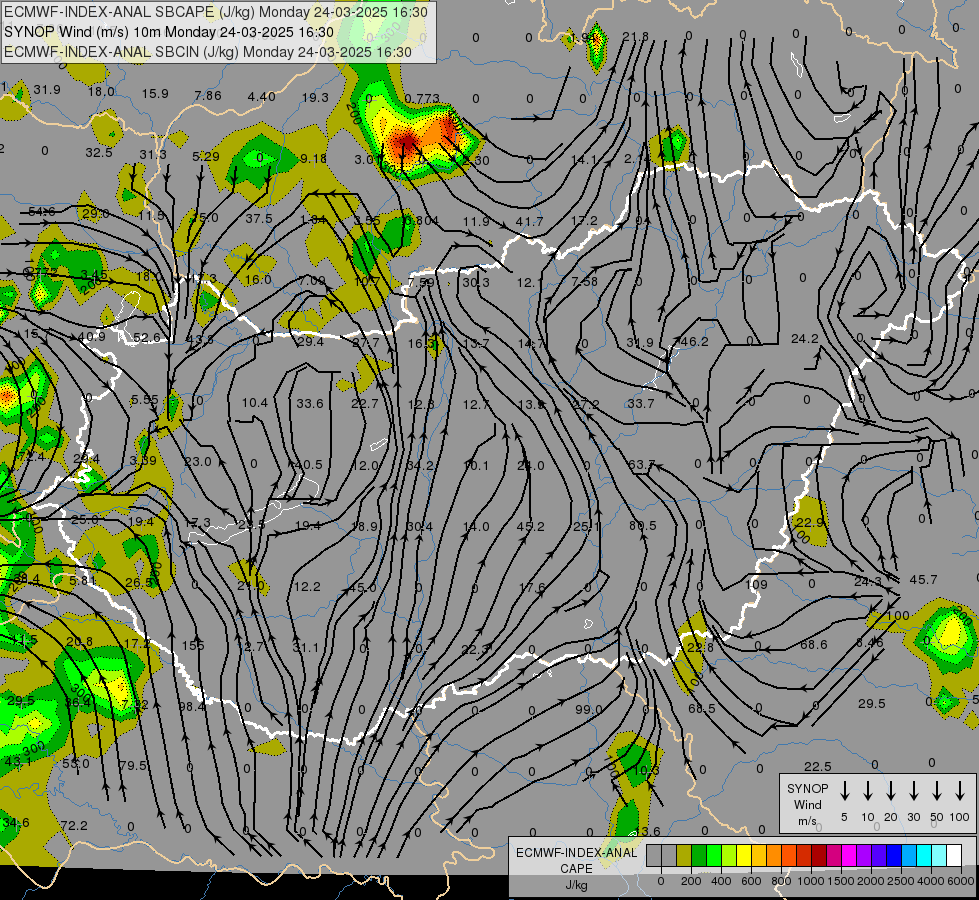This screenshot has height=900, width=979.
Task: Pick the dark red swatch above 1000
Action: [x=819, y=855]
